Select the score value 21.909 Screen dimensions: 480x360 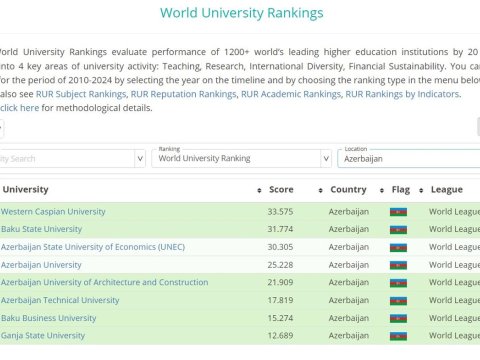280,282
